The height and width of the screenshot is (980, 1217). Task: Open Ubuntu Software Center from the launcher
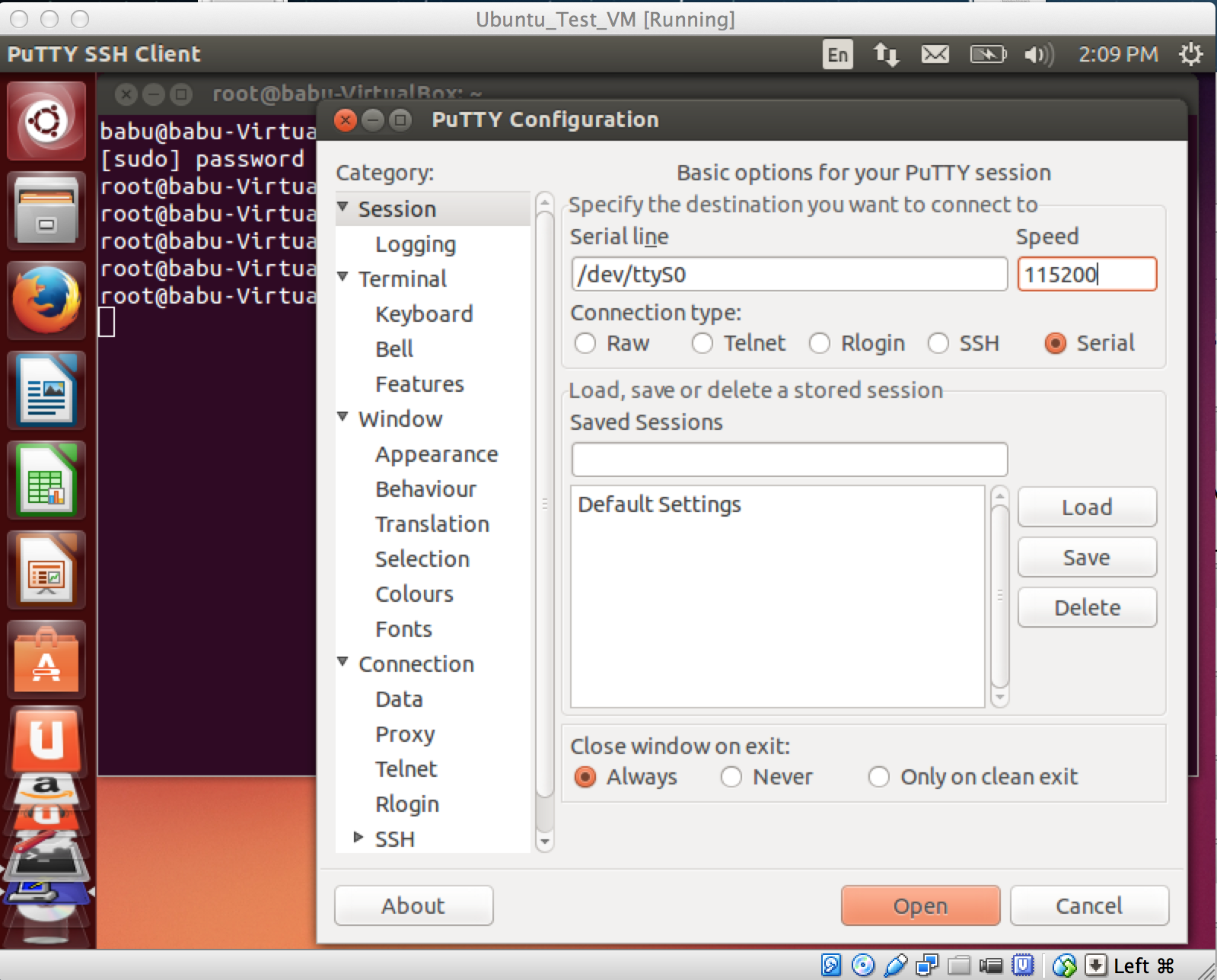[46, 660]
